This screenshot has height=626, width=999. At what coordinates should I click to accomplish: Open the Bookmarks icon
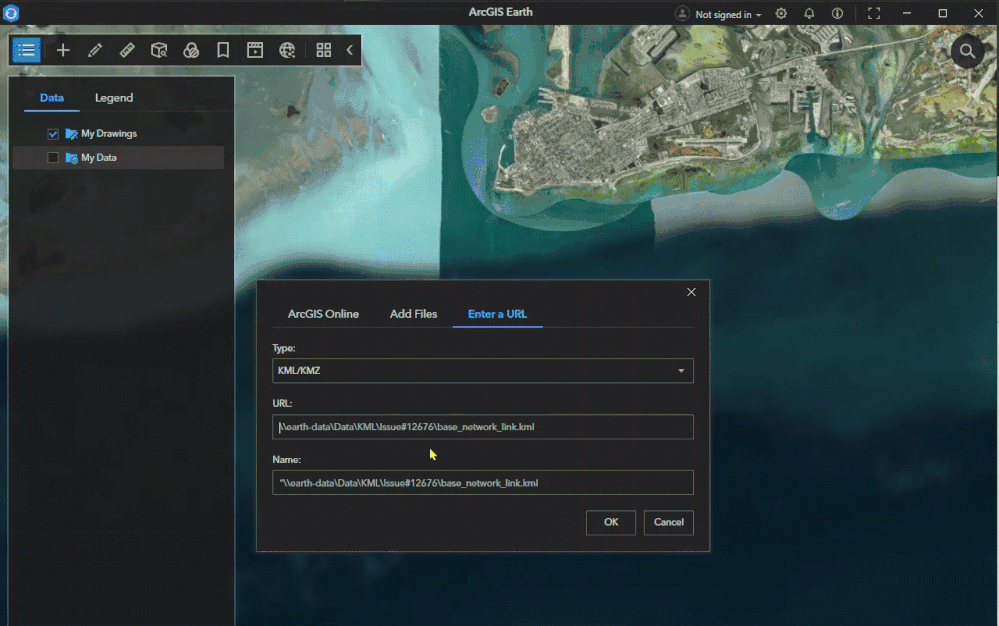pos(223,50)
